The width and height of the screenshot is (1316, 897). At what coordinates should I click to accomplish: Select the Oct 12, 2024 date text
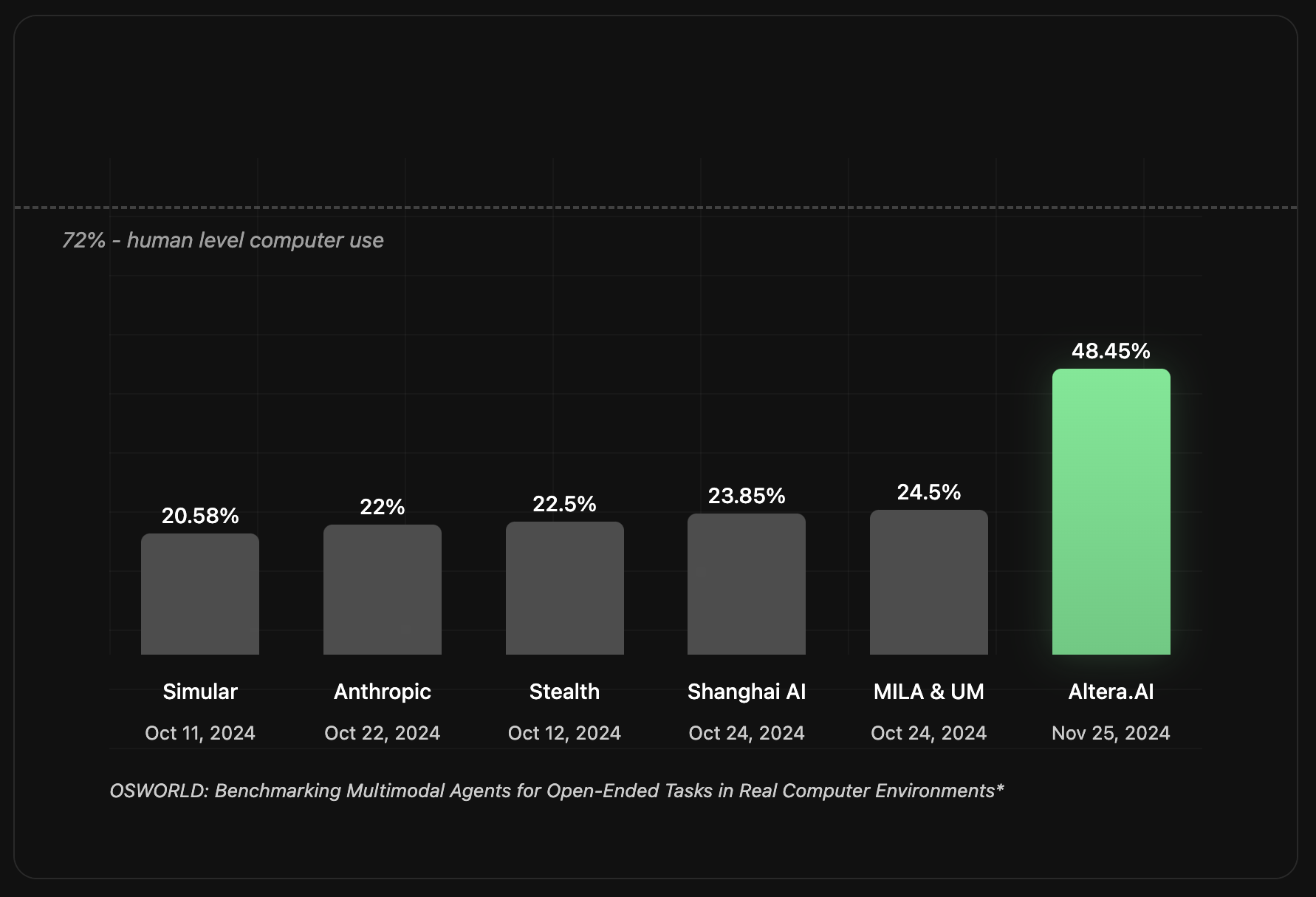click(x=565, y=733)
